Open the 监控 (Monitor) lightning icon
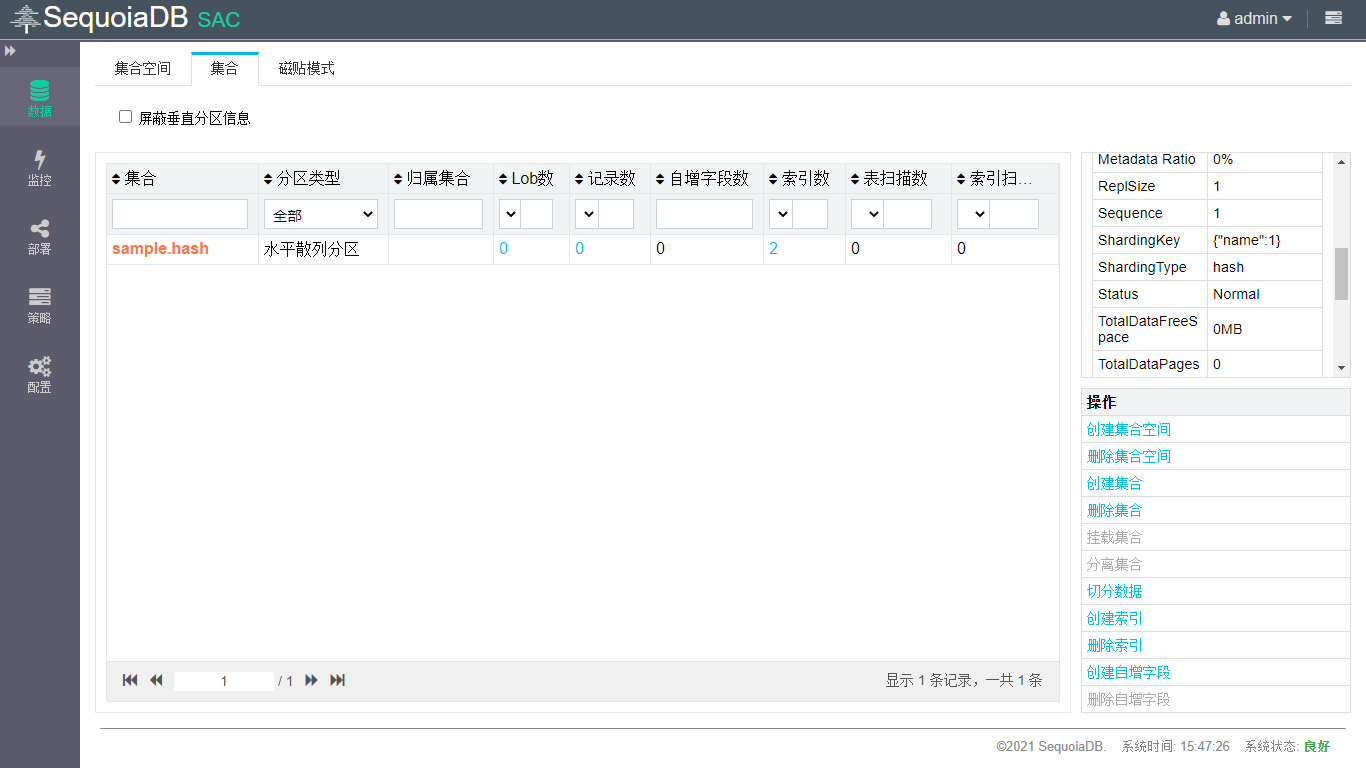 point(39,167)
